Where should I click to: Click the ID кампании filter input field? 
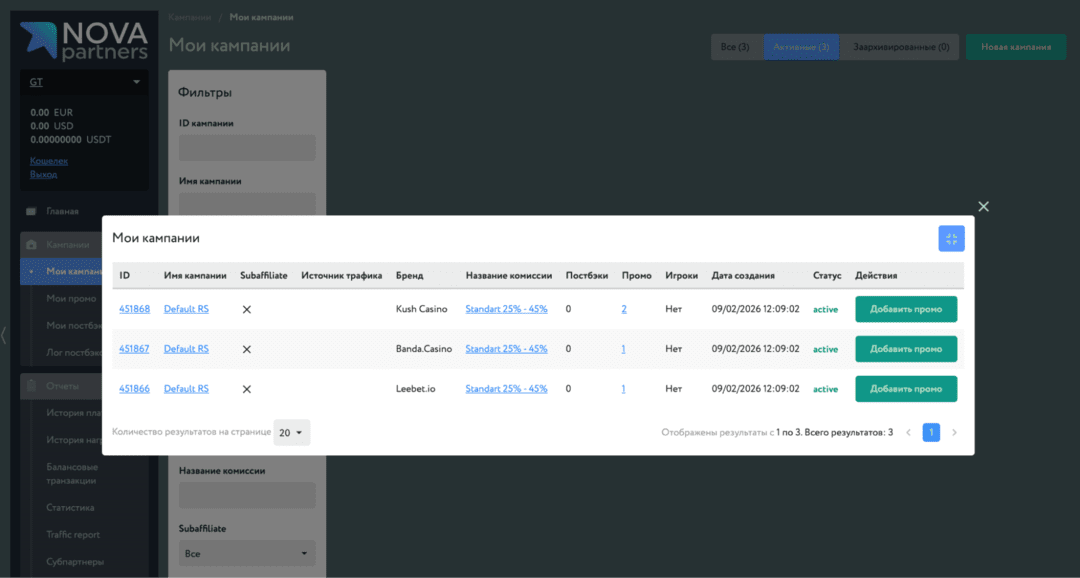coord(247,148)
